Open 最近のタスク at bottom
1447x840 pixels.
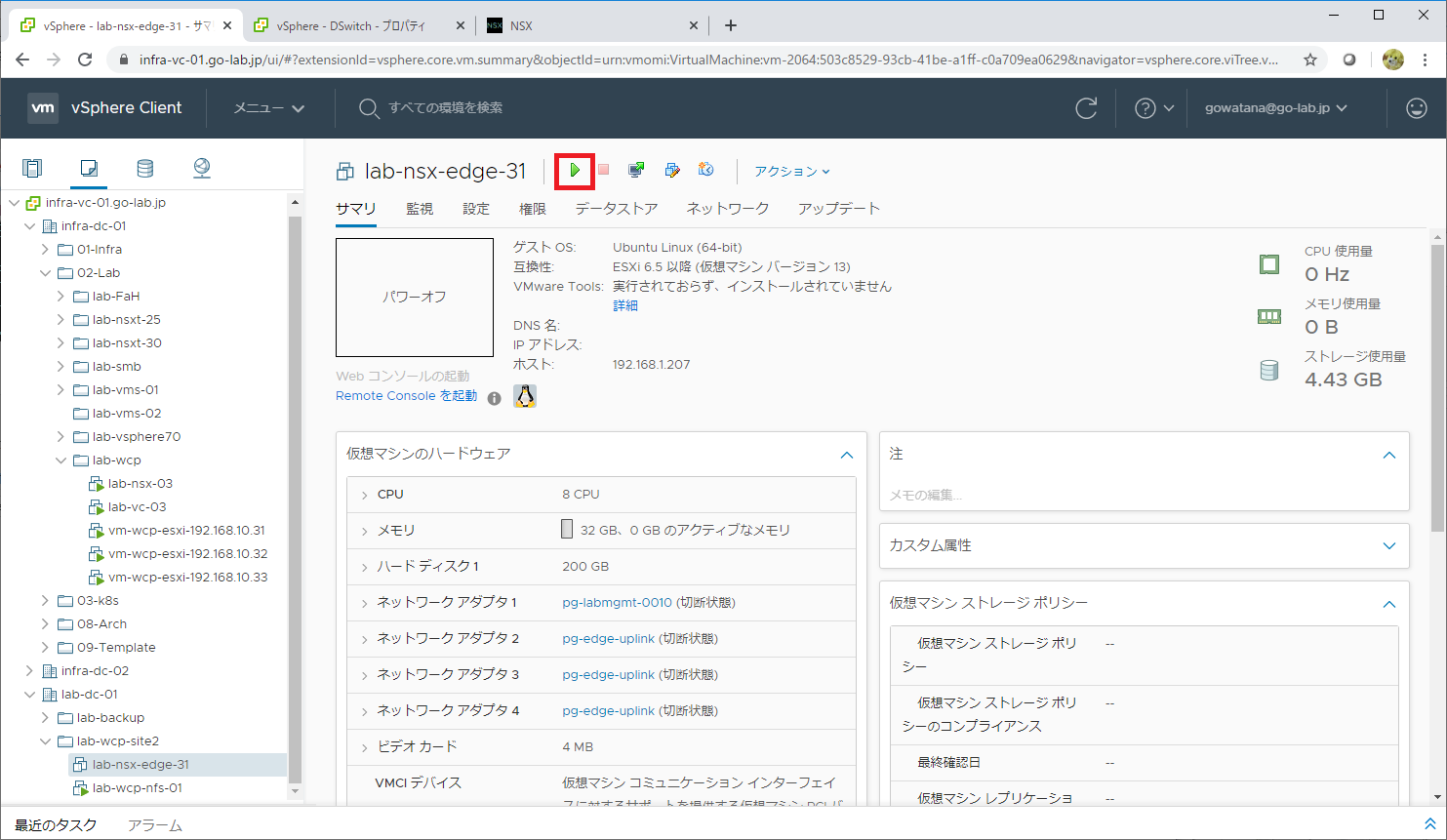56,825
